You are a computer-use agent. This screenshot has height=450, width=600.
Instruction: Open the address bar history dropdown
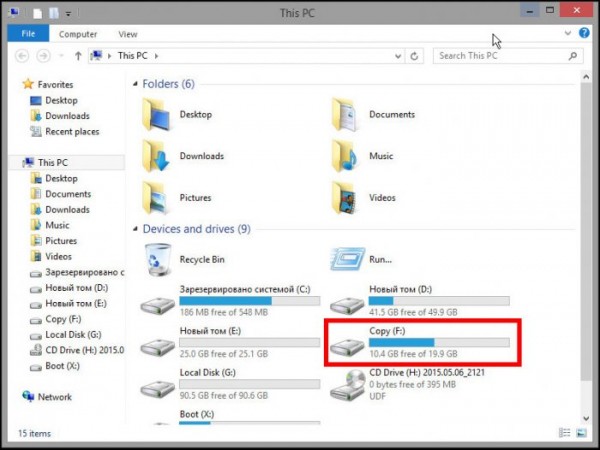[398, 56]
